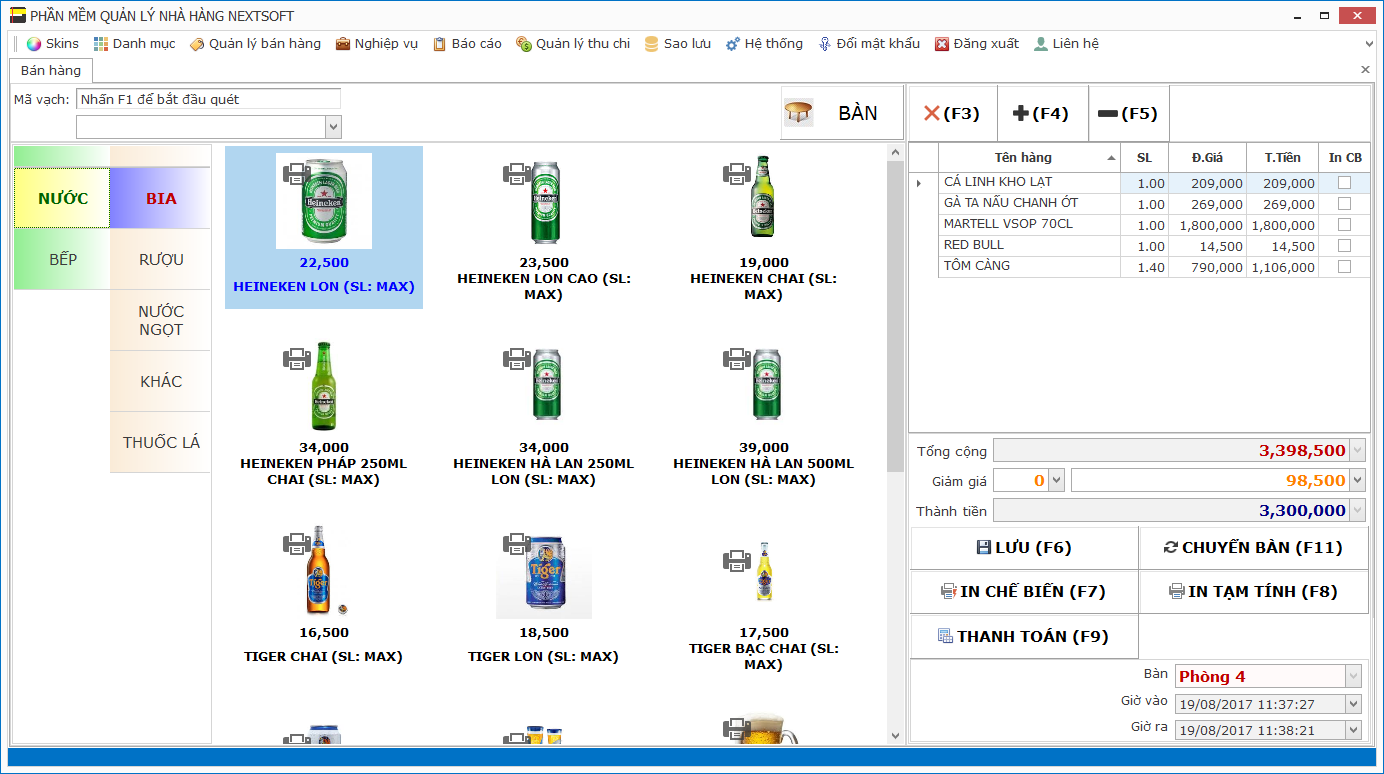The image size is (1384, 774).
Task: Click printer icon on HEINEKEN PHÁP 250ML CHAI
Action: coord(297,359)
